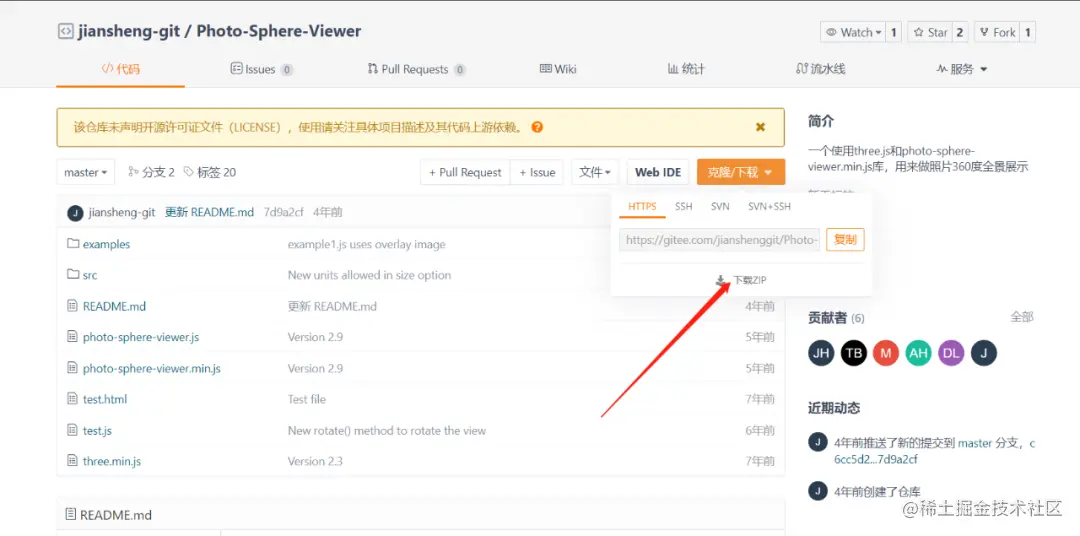This screenshot has width=1080, height=536.
Task: Open the three.min.js file name
Action: pos(112,461)
